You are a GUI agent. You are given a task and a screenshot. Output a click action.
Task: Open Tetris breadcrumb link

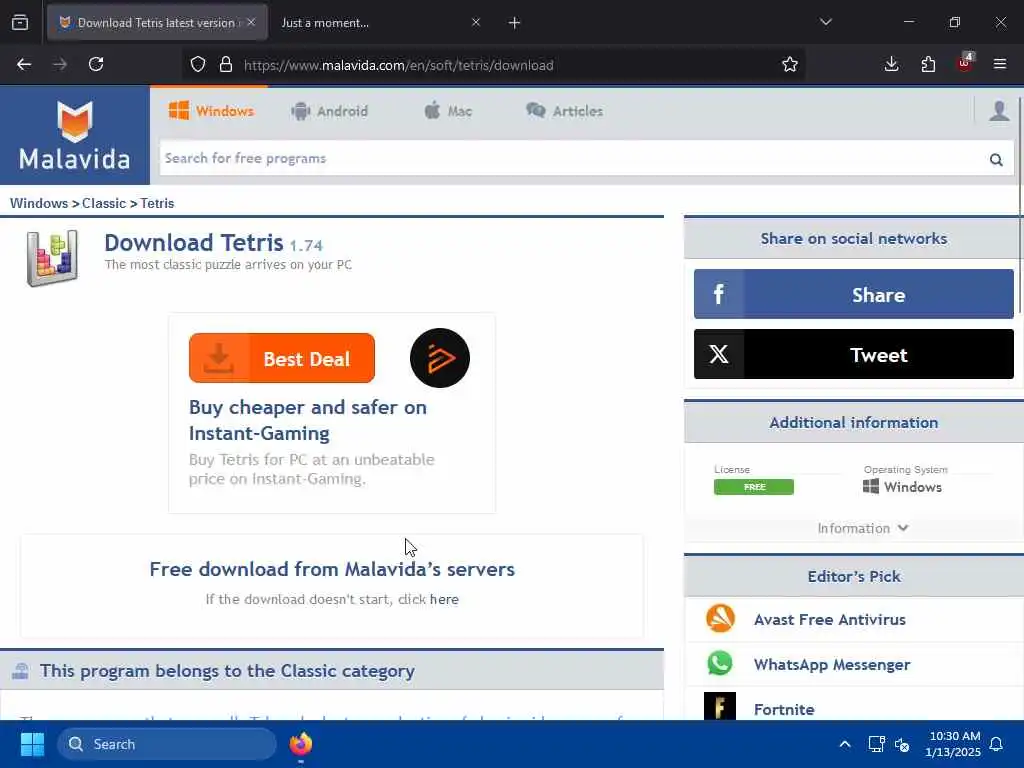[157, 203]
